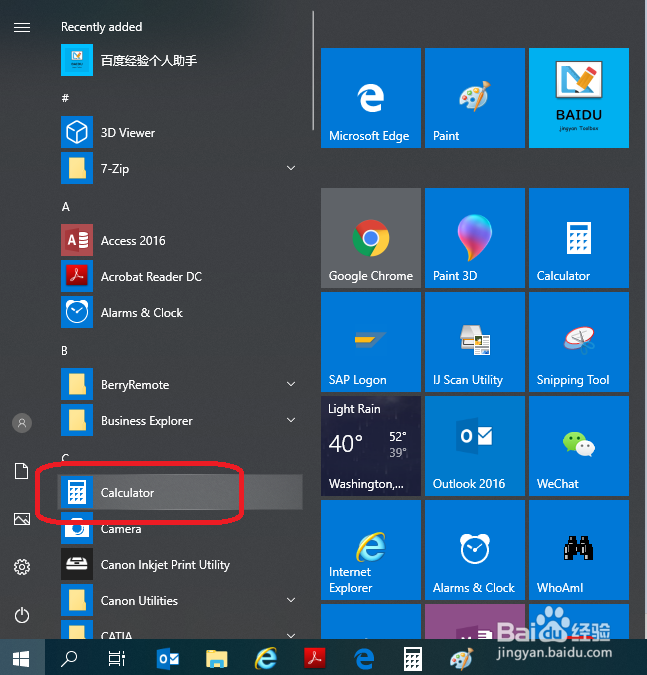Image resolution: width=647 pixels, height=675 pixels.
Task: Click the Alarms & Clock pinned tile
Action: pos(475,550)
